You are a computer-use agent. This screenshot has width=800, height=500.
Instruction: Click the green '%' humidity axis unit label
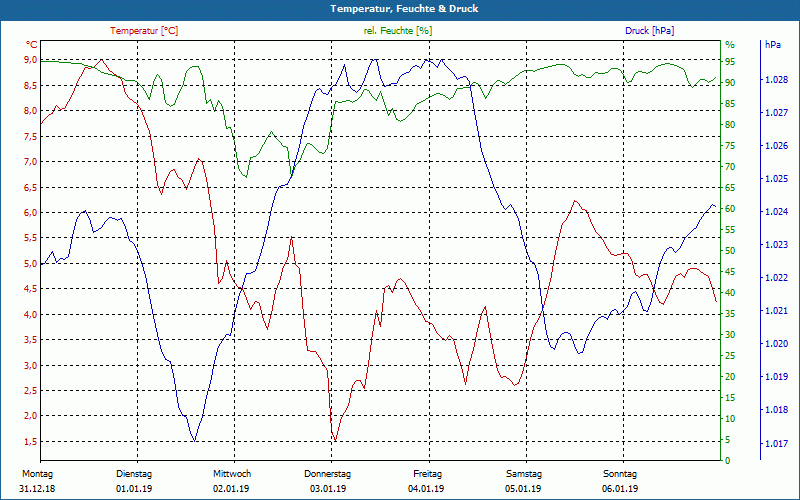[730, 45]
